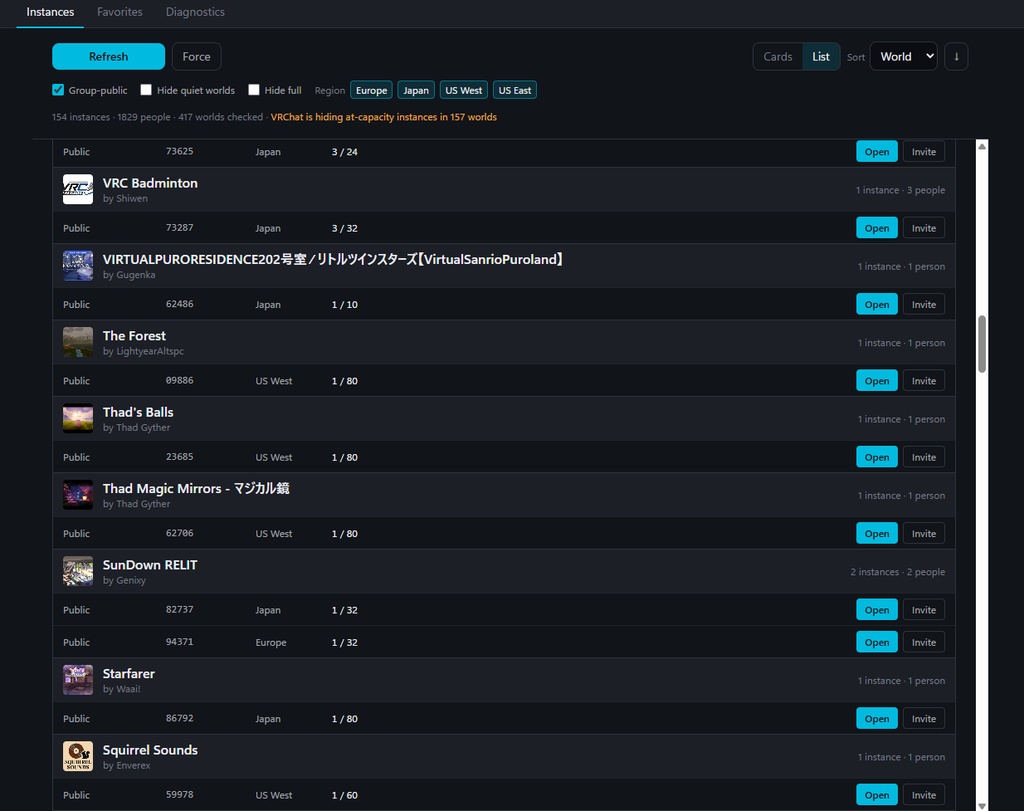
Task: Click the scrollbar down arrow
Action: tap(982, 806)
